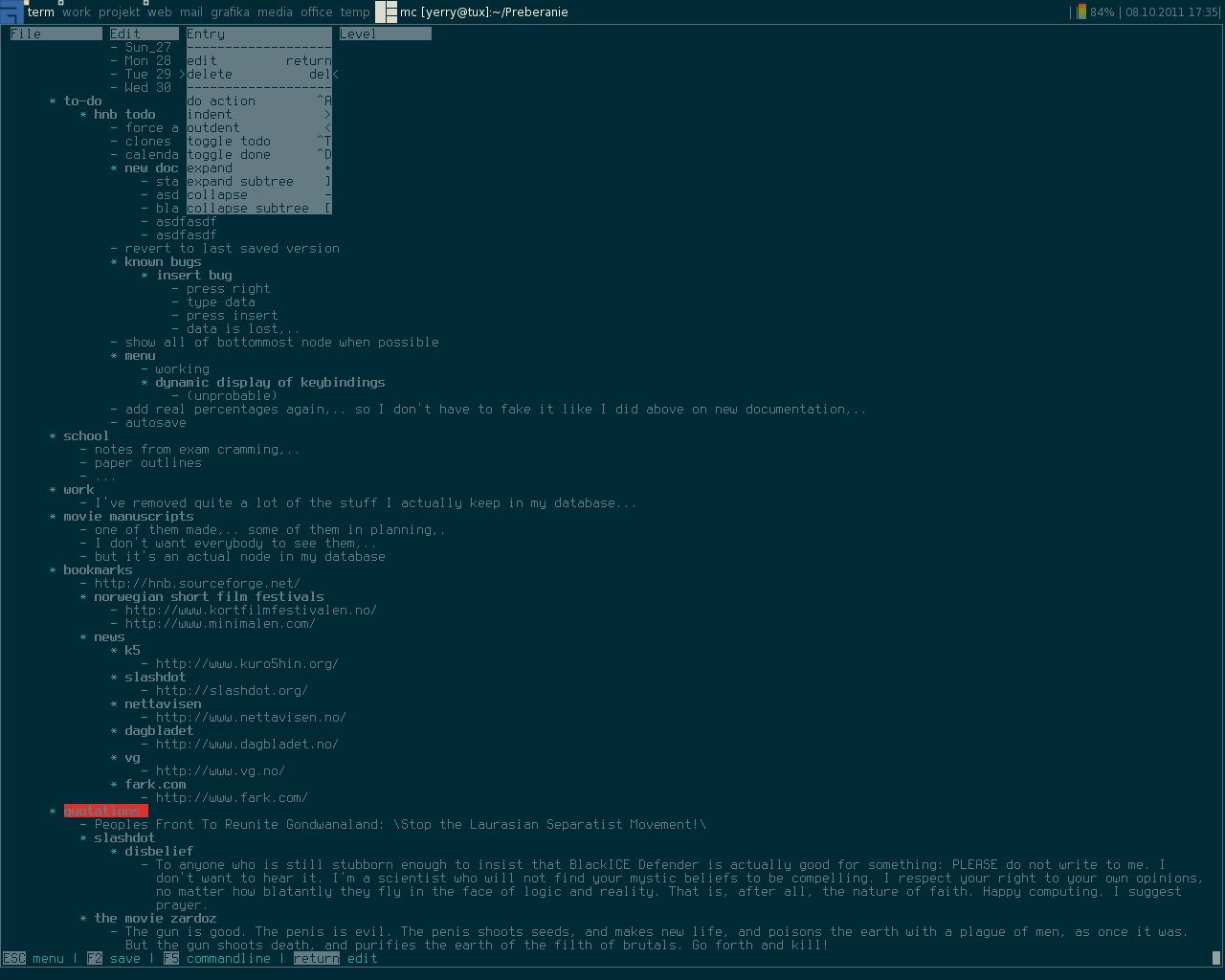Switch to the term workspace tag

(x=41, y=12)
